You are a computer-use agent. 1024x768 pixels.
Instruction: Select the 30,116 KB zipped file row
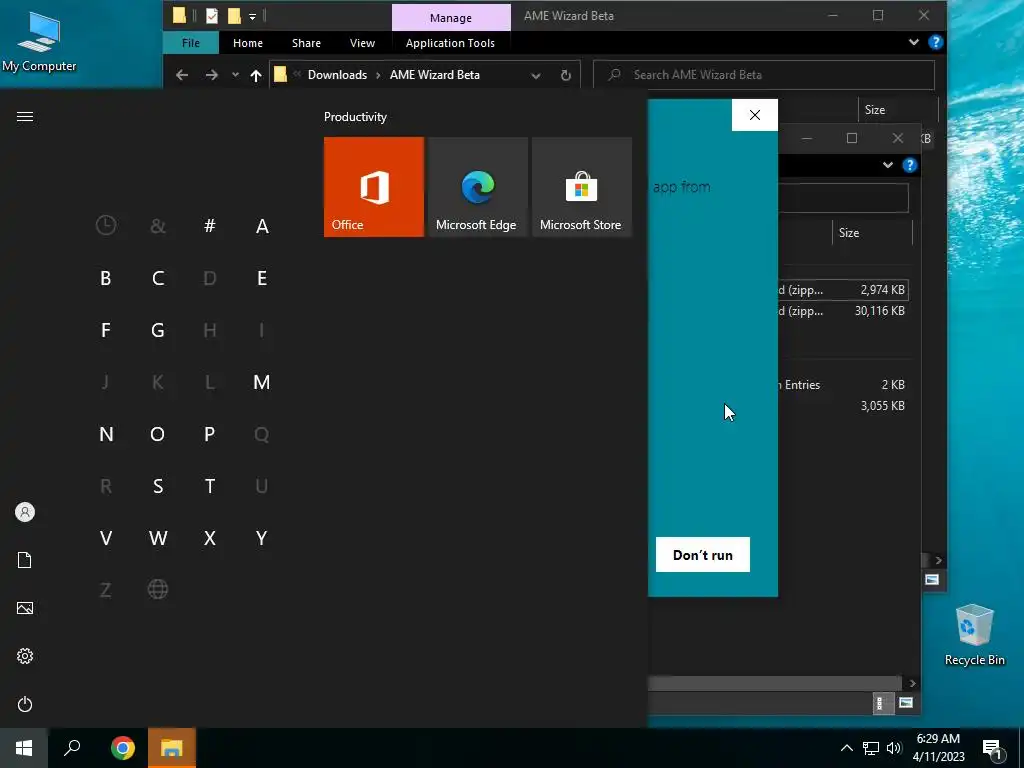(x=842, y=311)
